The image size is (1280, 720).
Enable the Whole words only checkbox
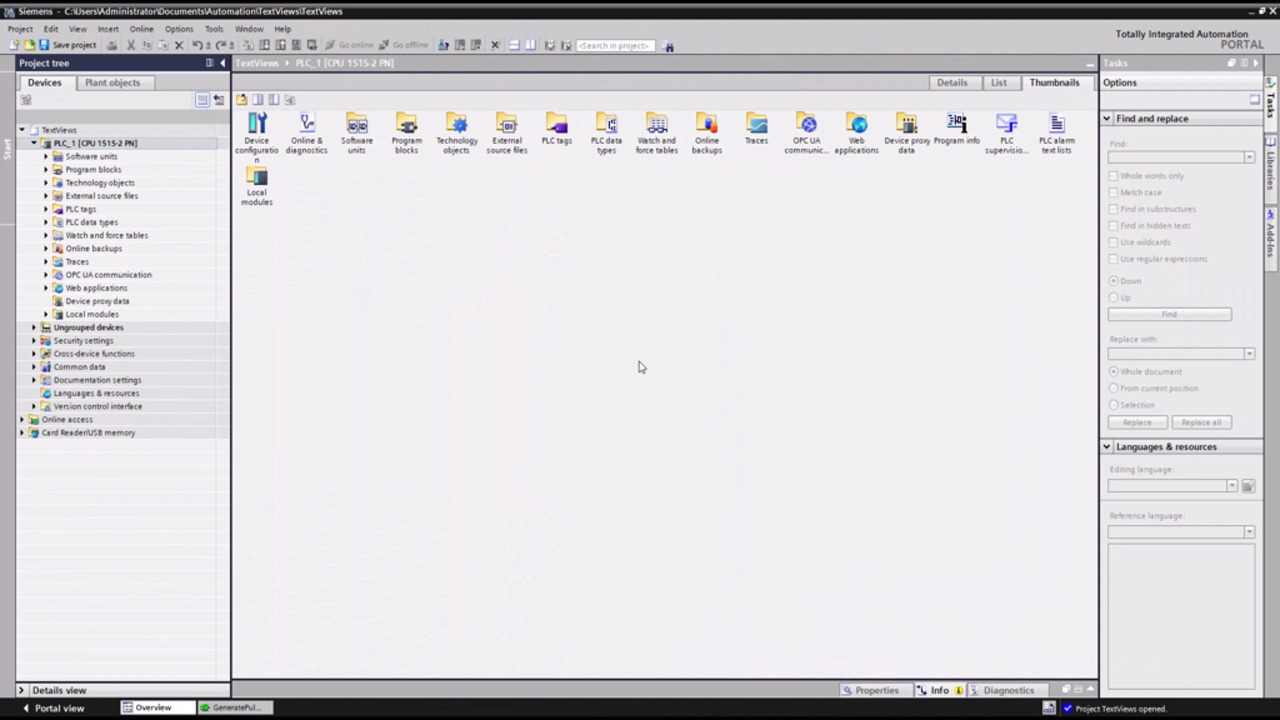(1113, 176)
